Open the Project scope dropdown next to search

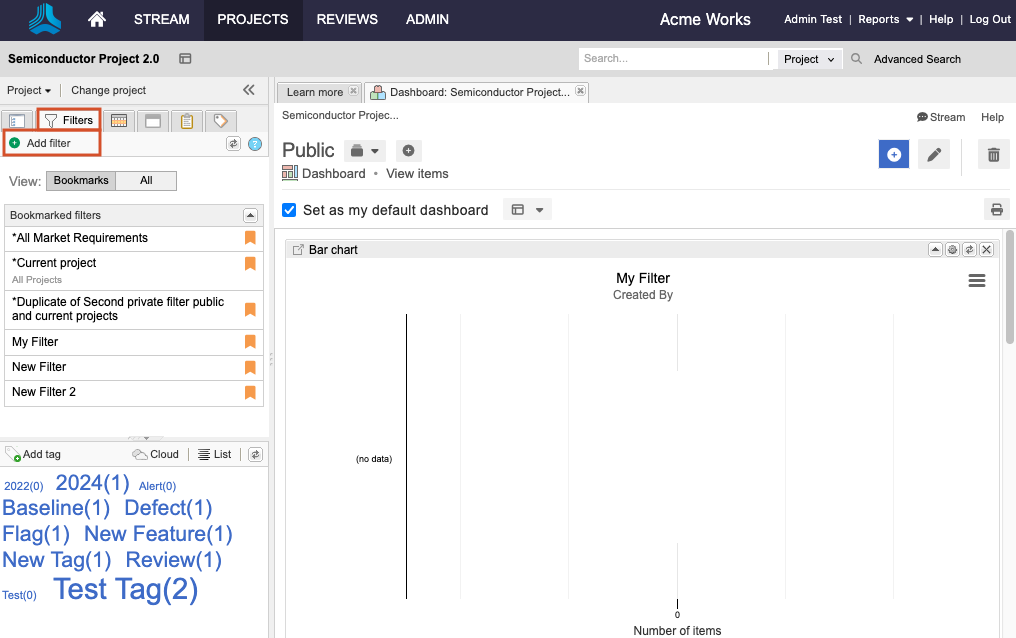click(809, 59)
